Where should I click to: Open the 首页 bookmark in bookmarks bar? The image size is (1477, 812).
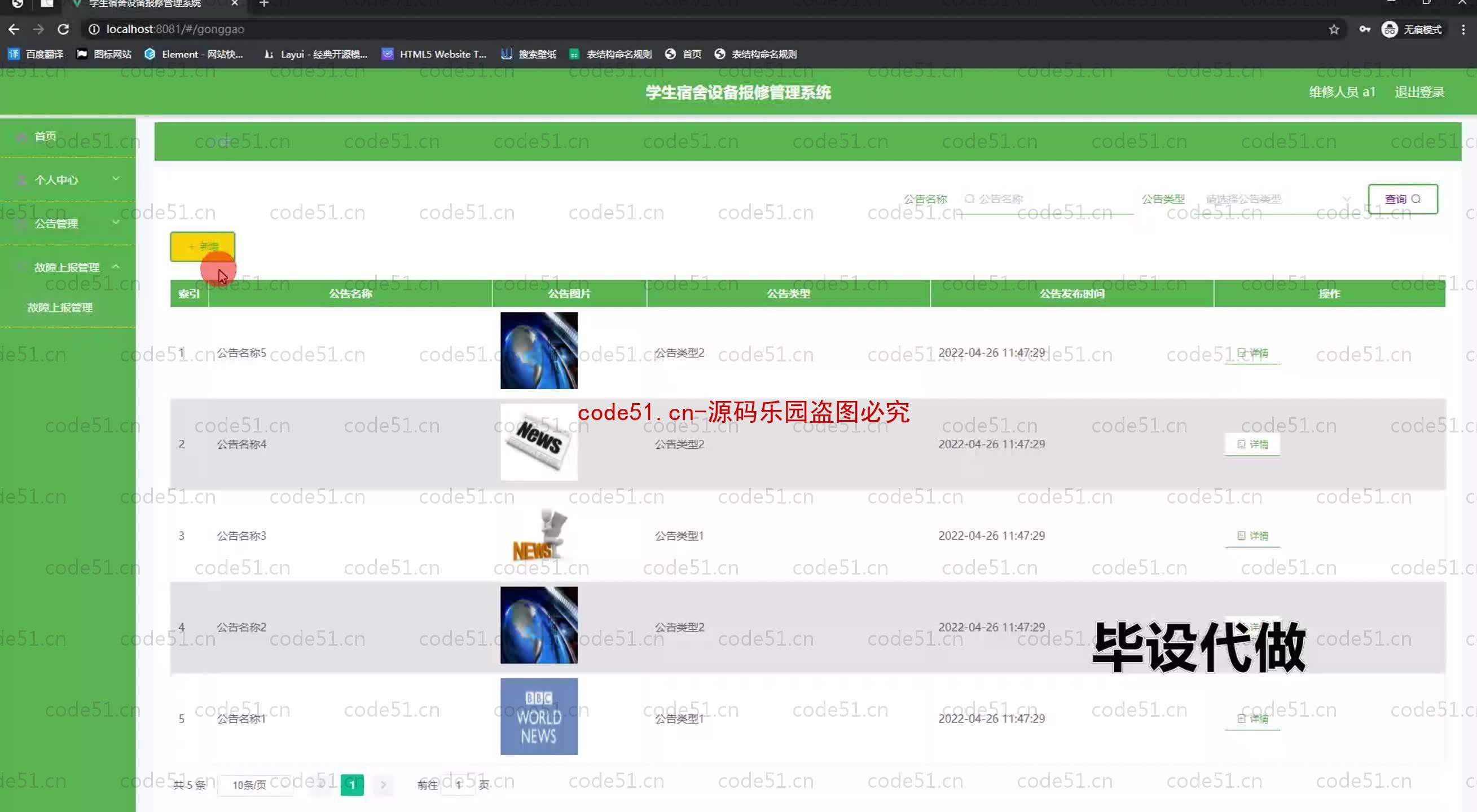pos(683,54)
